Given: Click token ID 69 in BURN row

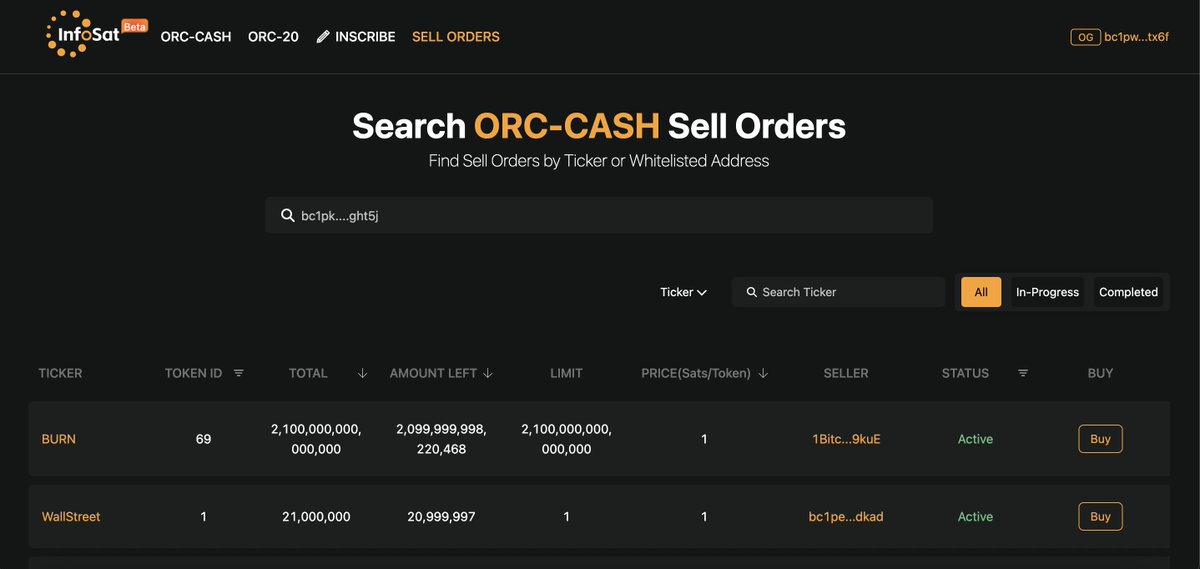Looking at the screenshot, I should click(x=204, y=439).
